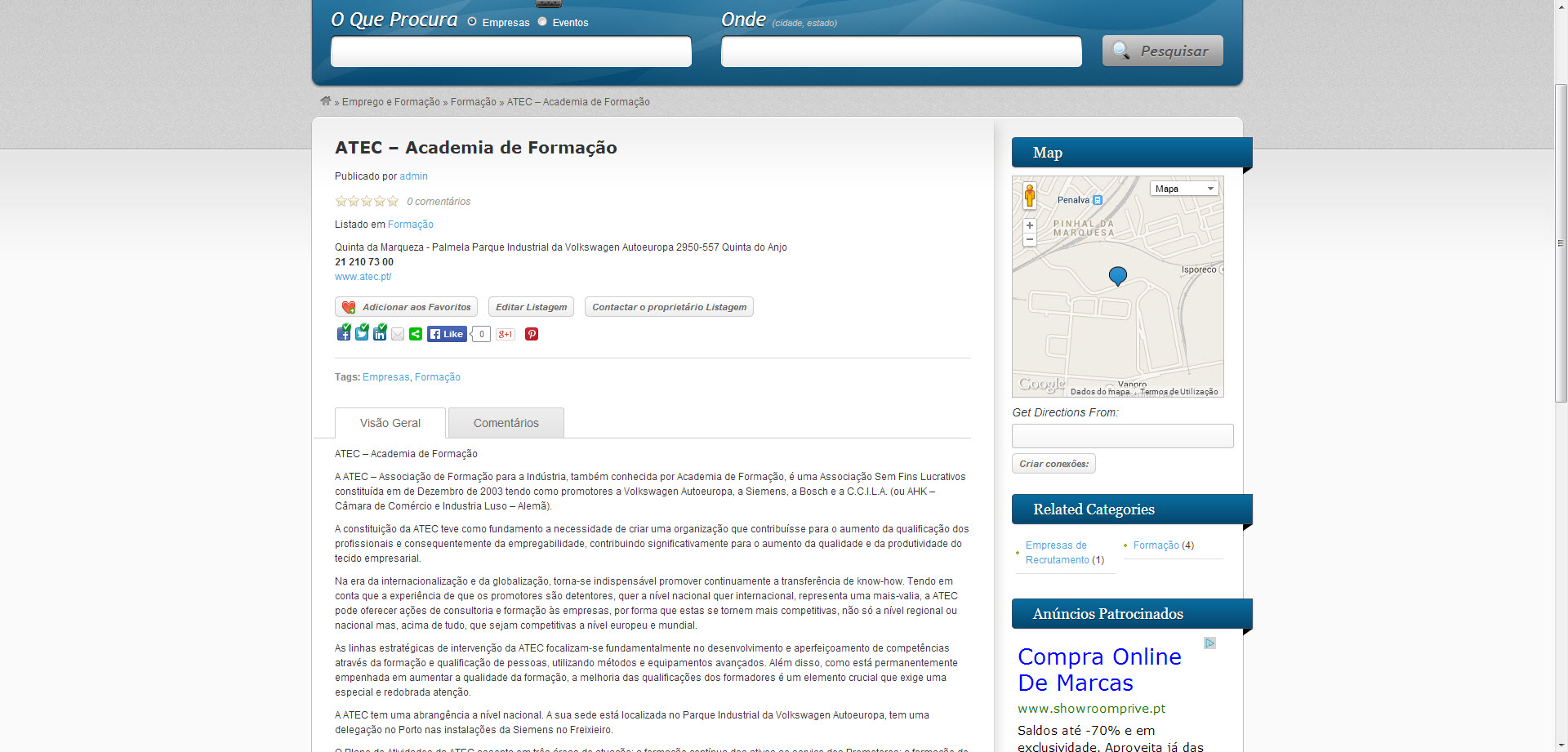
Task: Click the Empresas tag link
Action: (386, 377)
